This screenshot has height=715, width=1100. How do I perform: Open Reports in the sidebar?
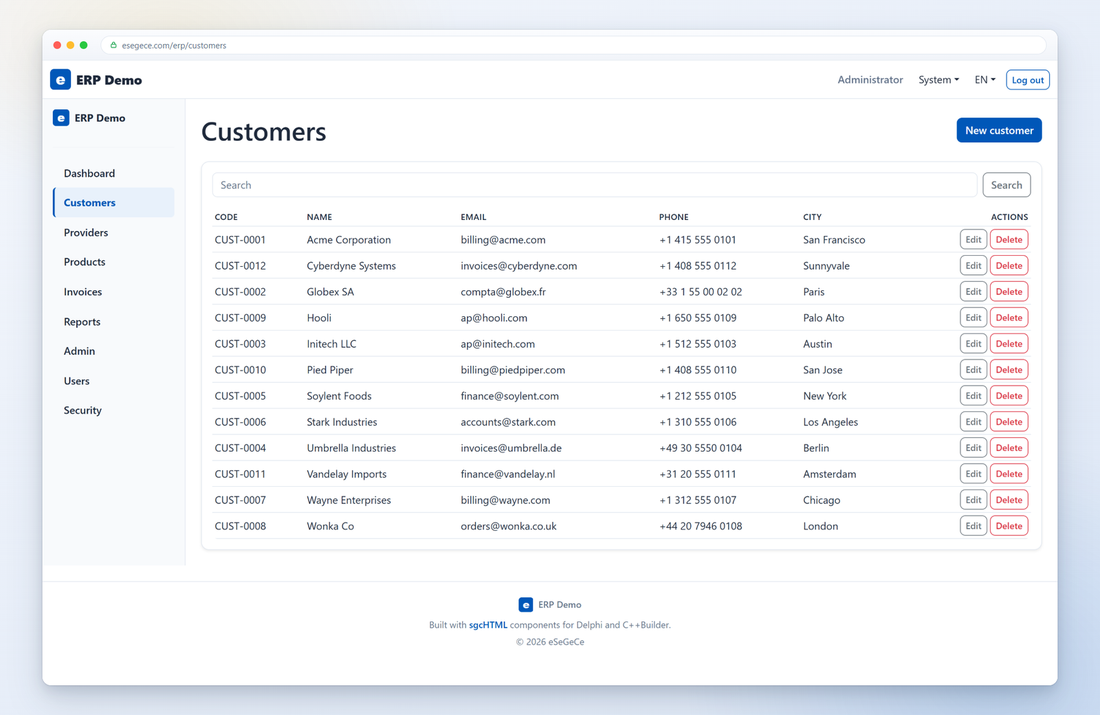(x=114, y=321)
